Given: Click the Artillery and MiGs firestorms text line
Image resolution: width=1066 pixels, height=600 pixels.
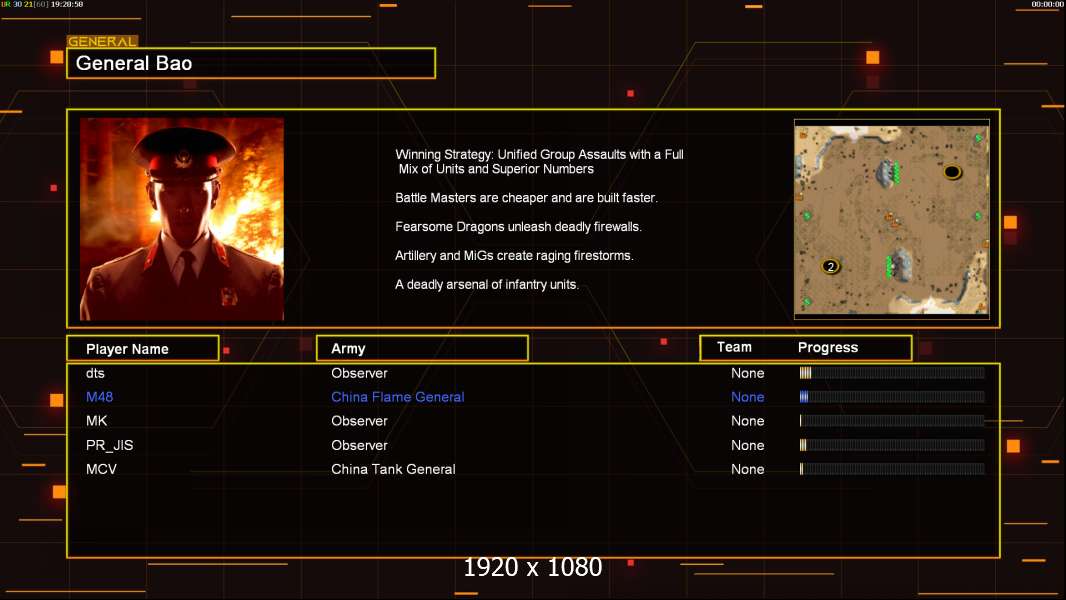Looking at the screenshot, I should [x=514, y=255].
